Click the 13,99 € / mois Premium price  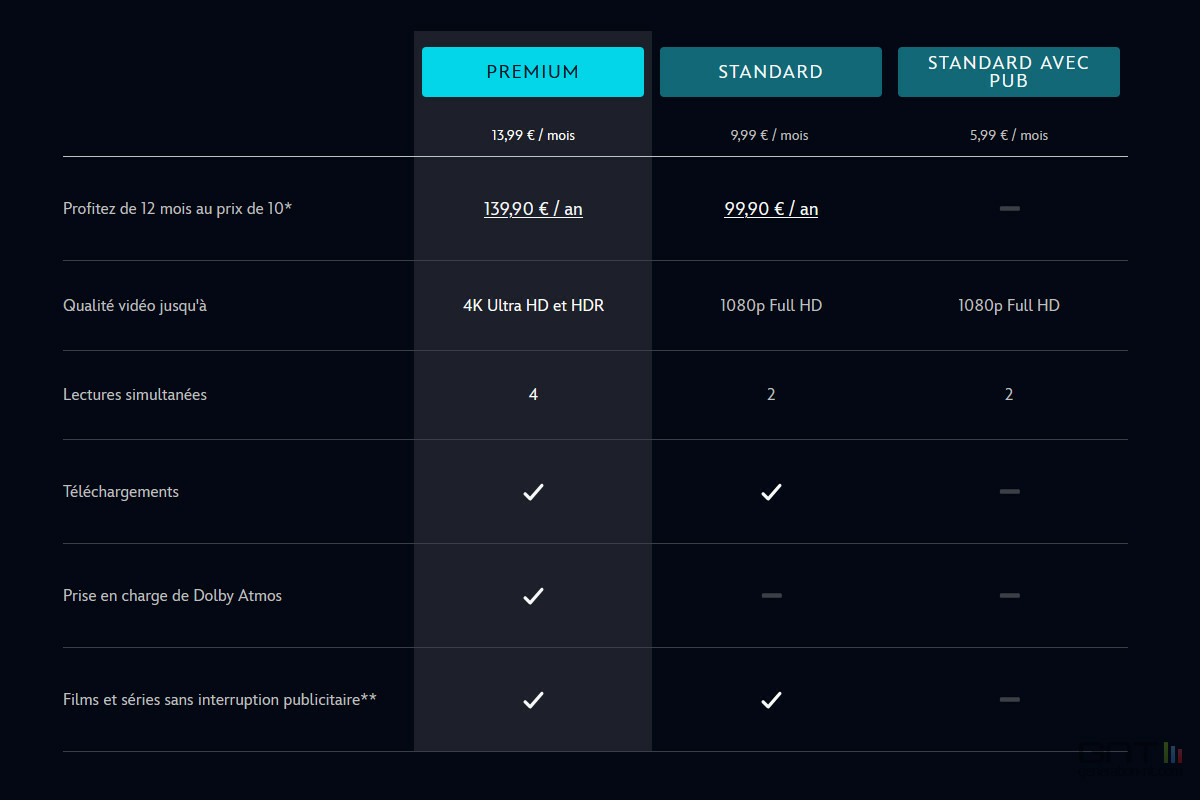[x=533, y=135]
